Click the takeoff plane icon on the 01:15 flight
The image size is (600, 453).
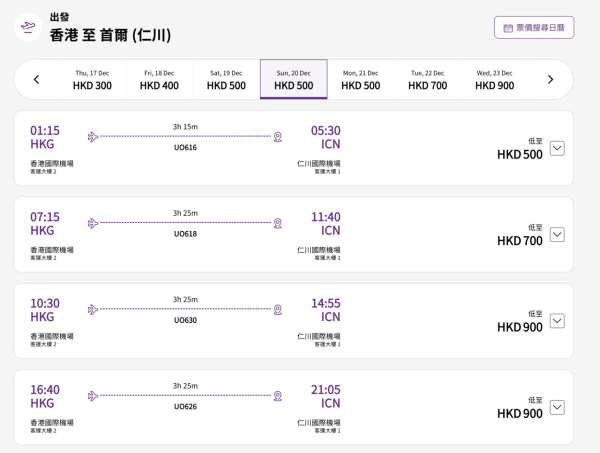[93, 137]
